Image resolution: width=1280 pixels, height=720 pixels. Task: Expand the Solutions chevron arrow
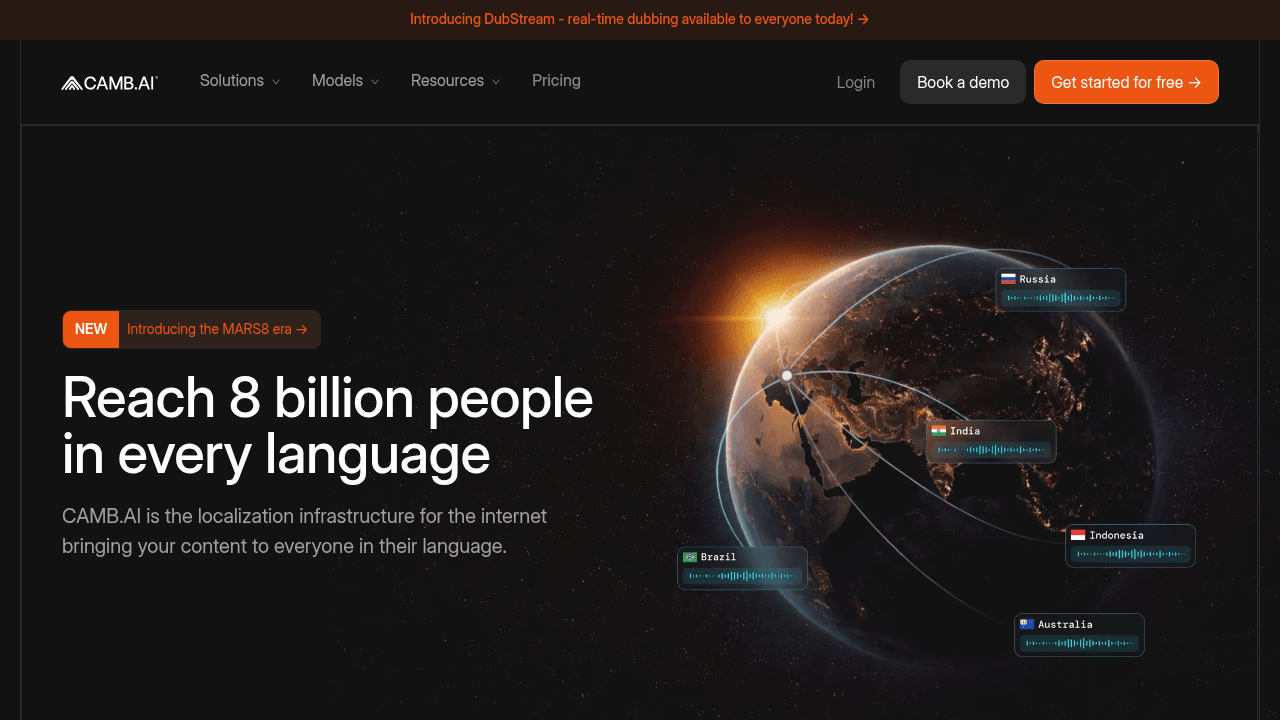click(276, 82)
